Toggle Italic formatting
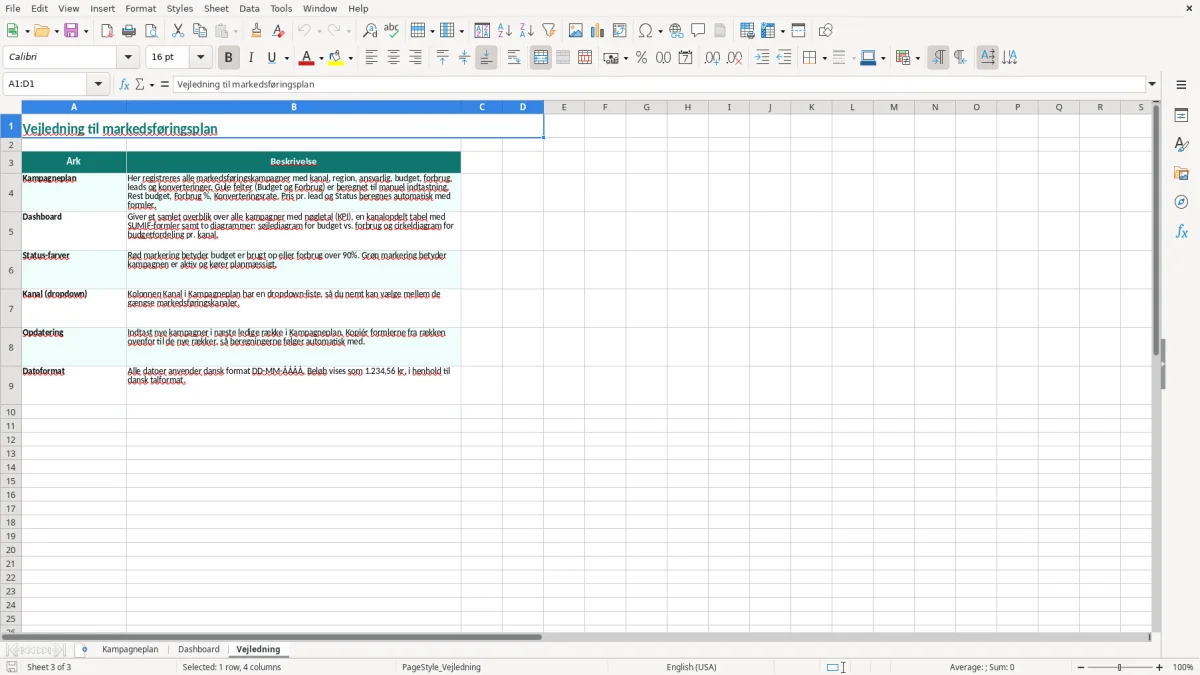The height and width of the screenshot is (675, 1200). [x=251, y=58]
